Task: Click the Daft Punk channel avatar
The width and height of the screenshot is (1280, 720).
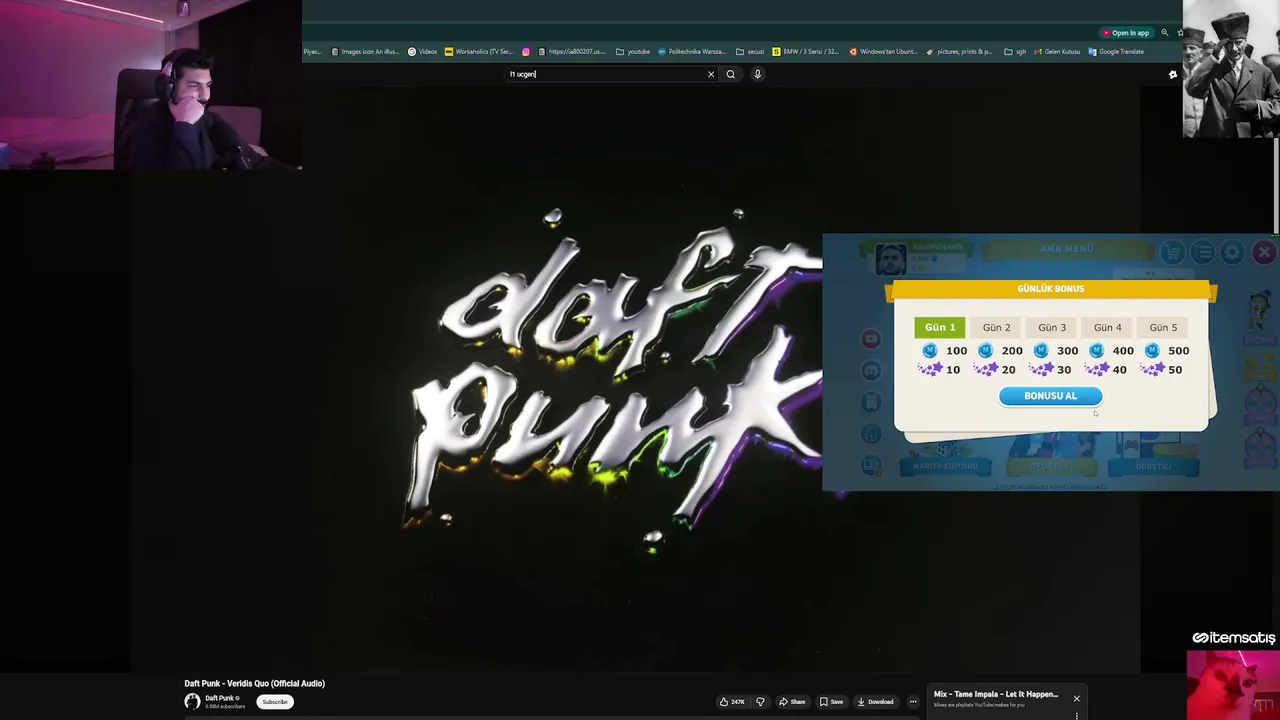Action: (x=192, y=702)
